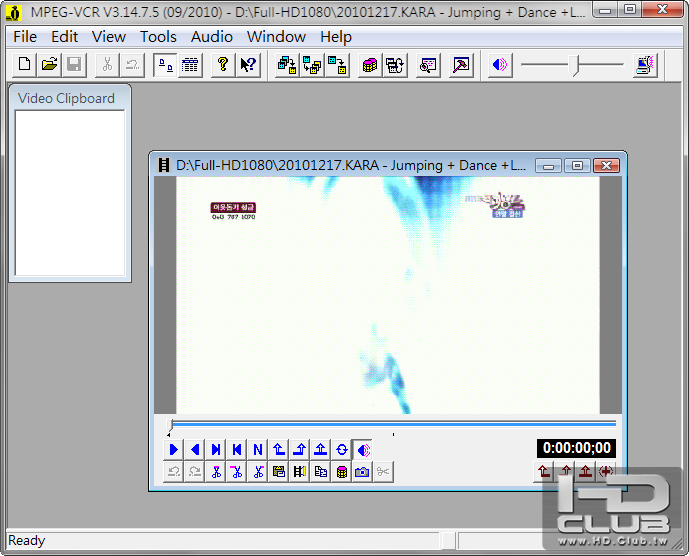689x556 pixels.
Task: Open the Edit menu
Action: click(65, 37)
